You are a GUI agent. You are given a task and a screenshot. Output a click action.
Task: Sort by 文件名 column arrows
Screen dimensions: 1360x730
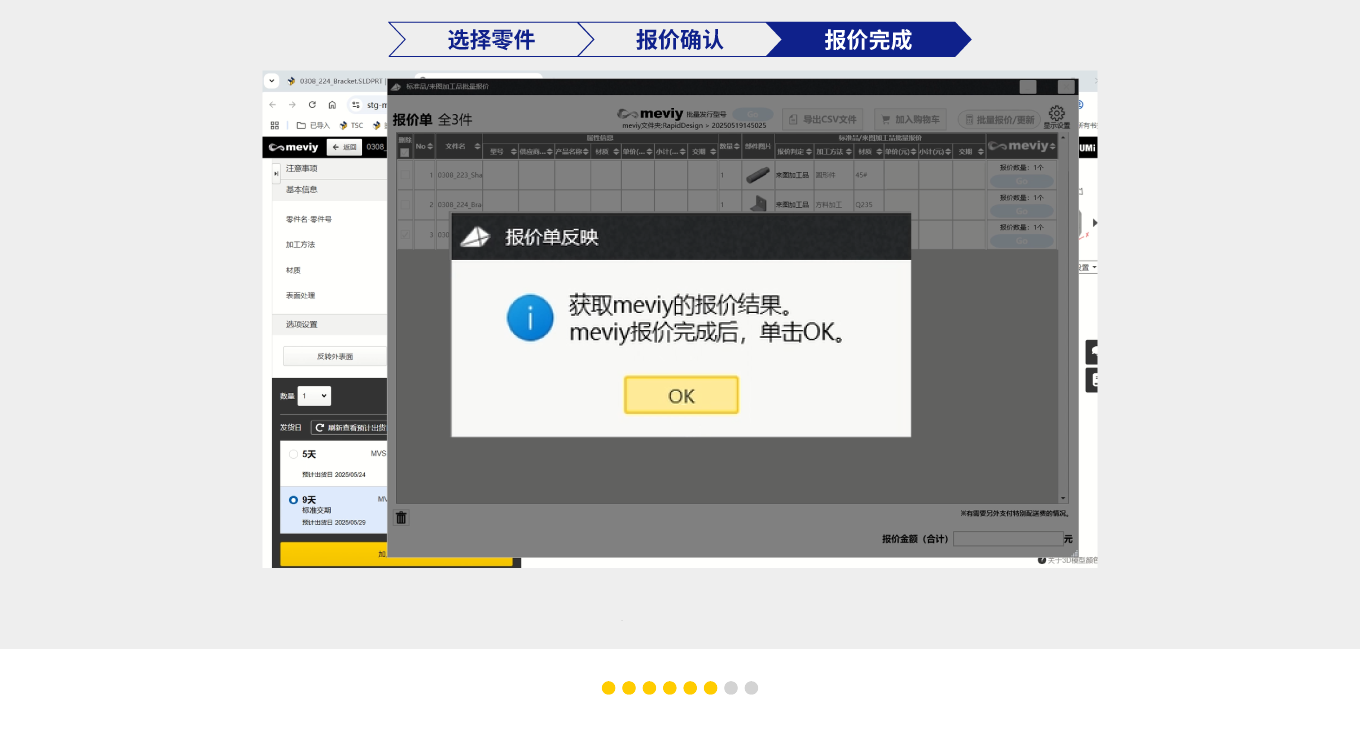(477, 147)
